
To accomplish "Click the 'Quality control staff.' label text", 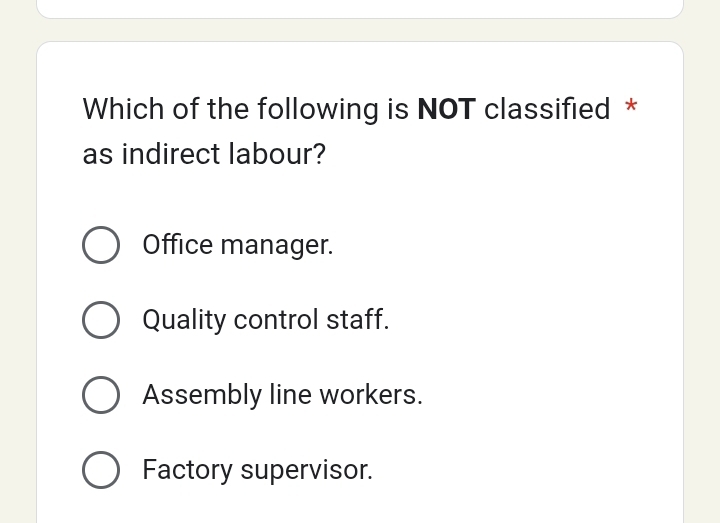I will tap(266, 320).
